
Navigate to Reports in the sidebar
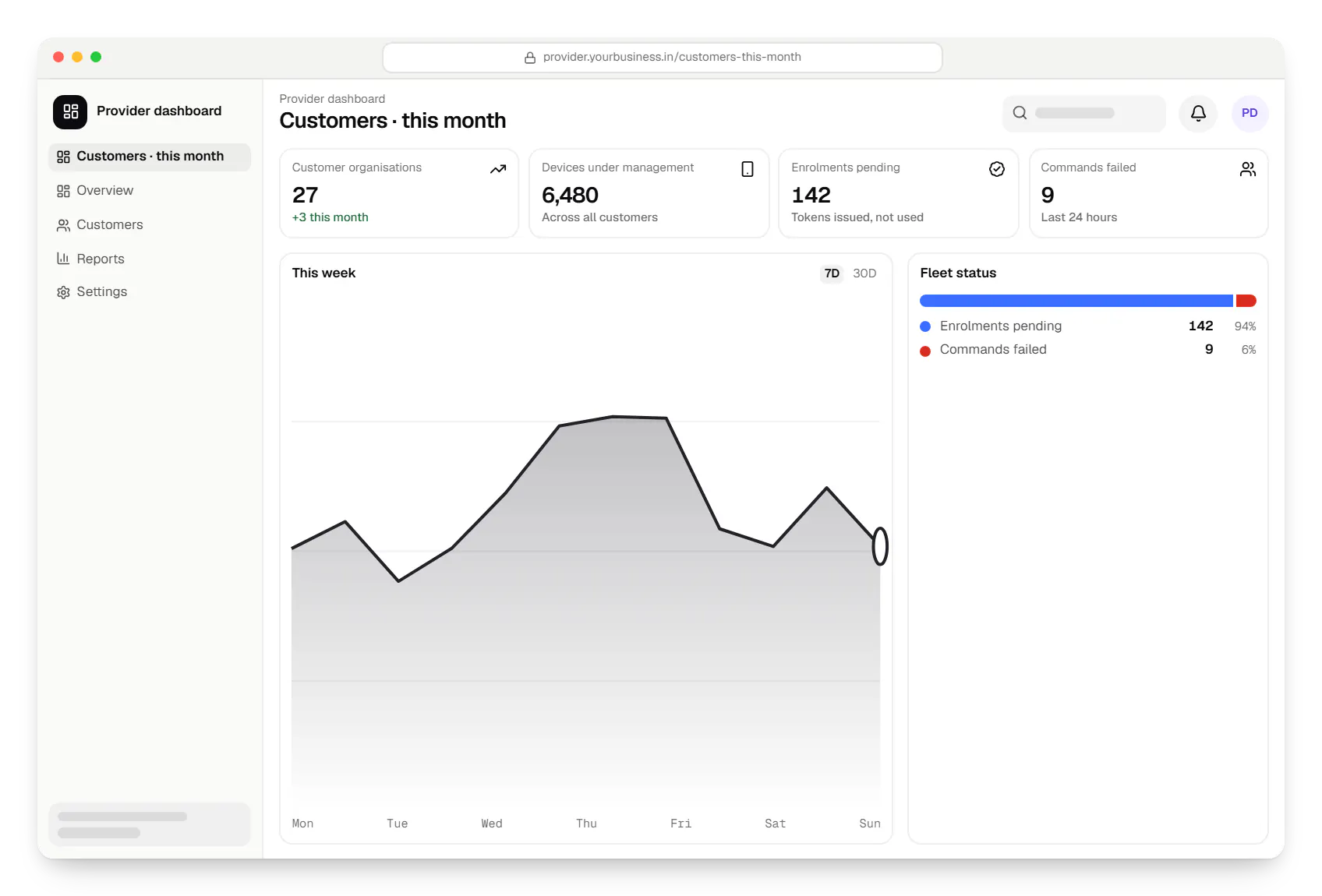[150, 259]
